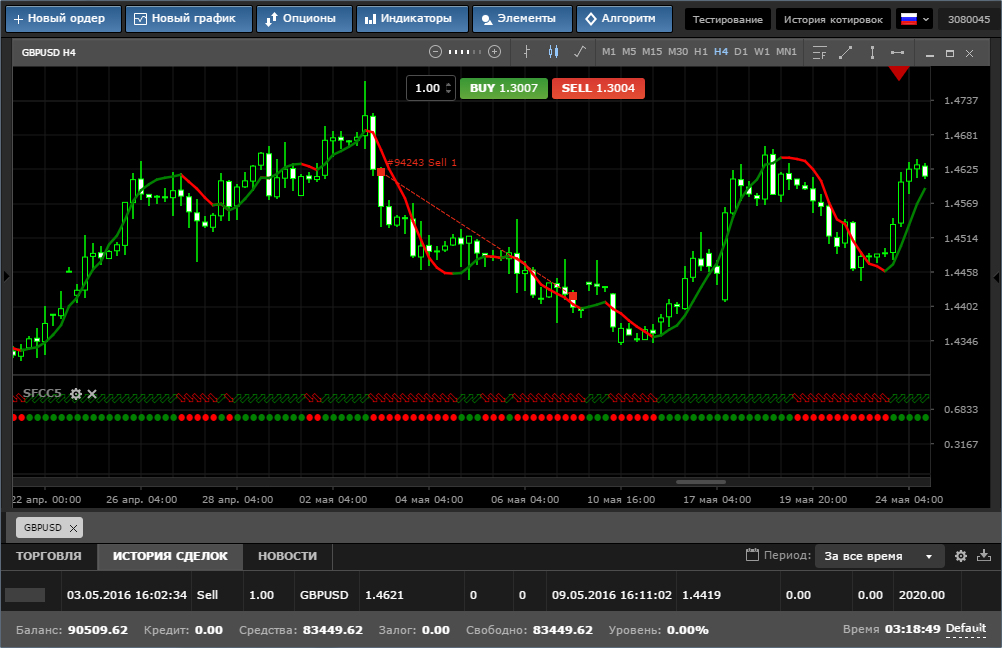Image resolution: width=1002 pixels, height=648 pixels.
Task: Open Тестирование mode
Action: coord(728,19)
